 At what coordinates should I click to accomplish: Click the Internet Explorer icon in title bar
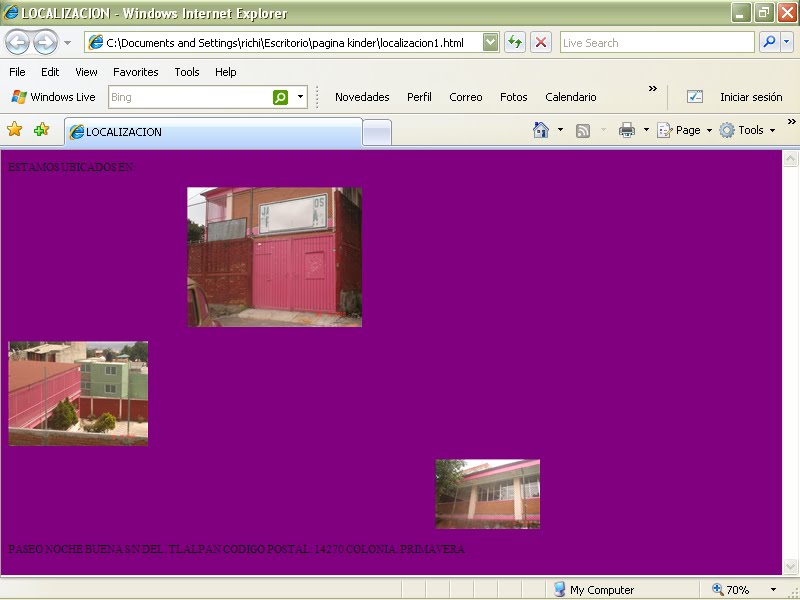coord(10,12)
